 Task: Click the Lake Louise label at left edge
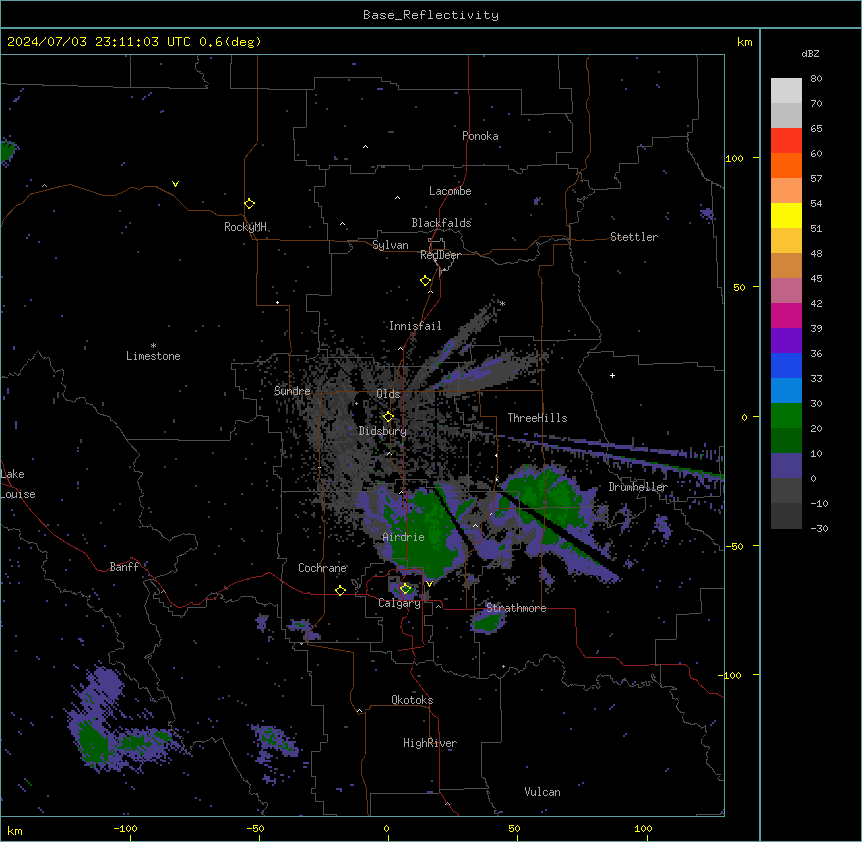pos(17,484)
